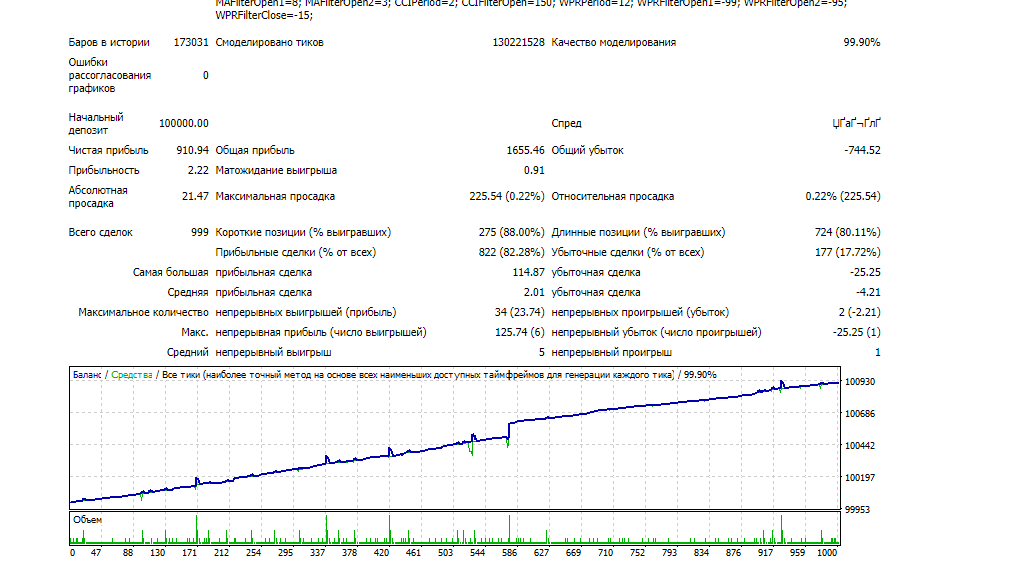Select consecutive losses value '2 (-2.21)'
This screenshot has width=1026, height=567.
pos(860,313)
